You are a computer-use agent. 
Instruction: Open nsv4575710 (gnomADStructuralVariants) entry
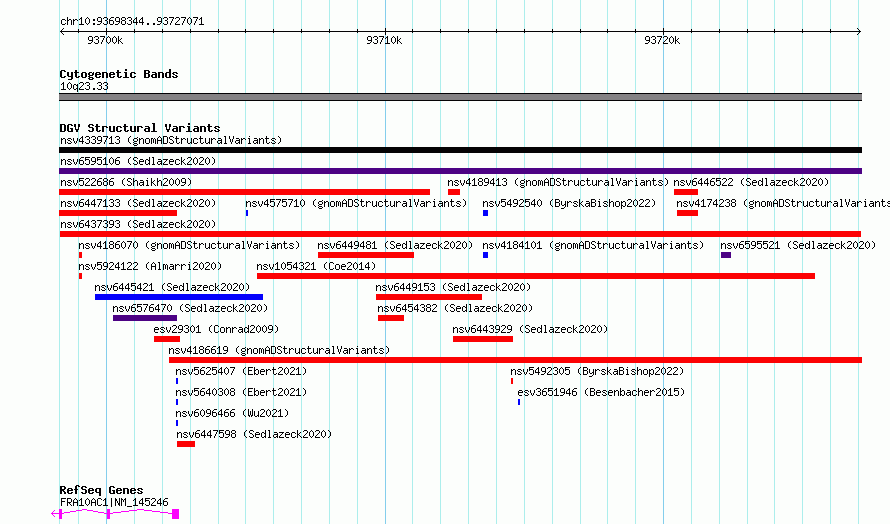click(356, 203)
